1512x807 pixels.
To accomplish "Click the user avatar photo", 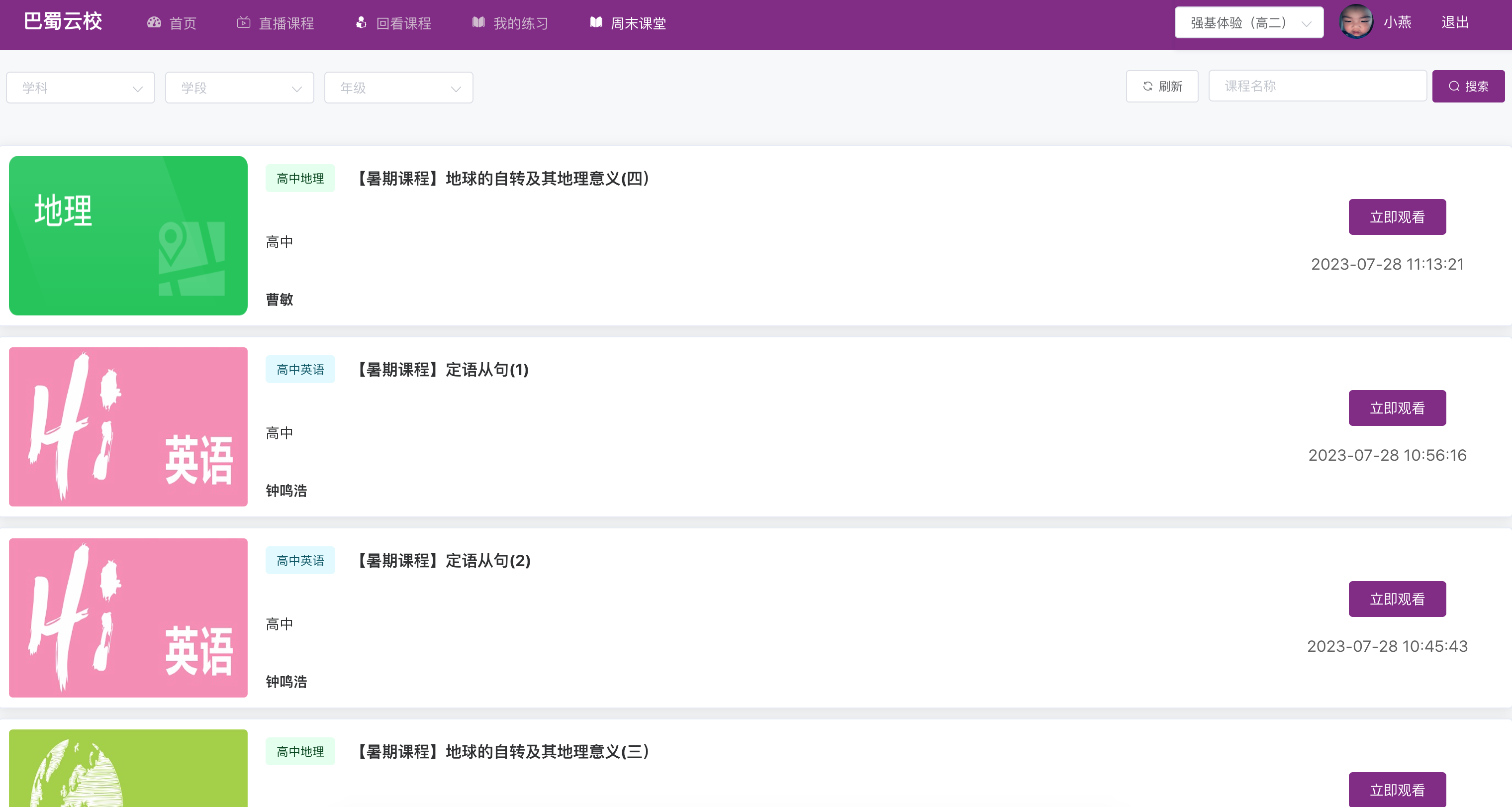I will (1356, 22).
